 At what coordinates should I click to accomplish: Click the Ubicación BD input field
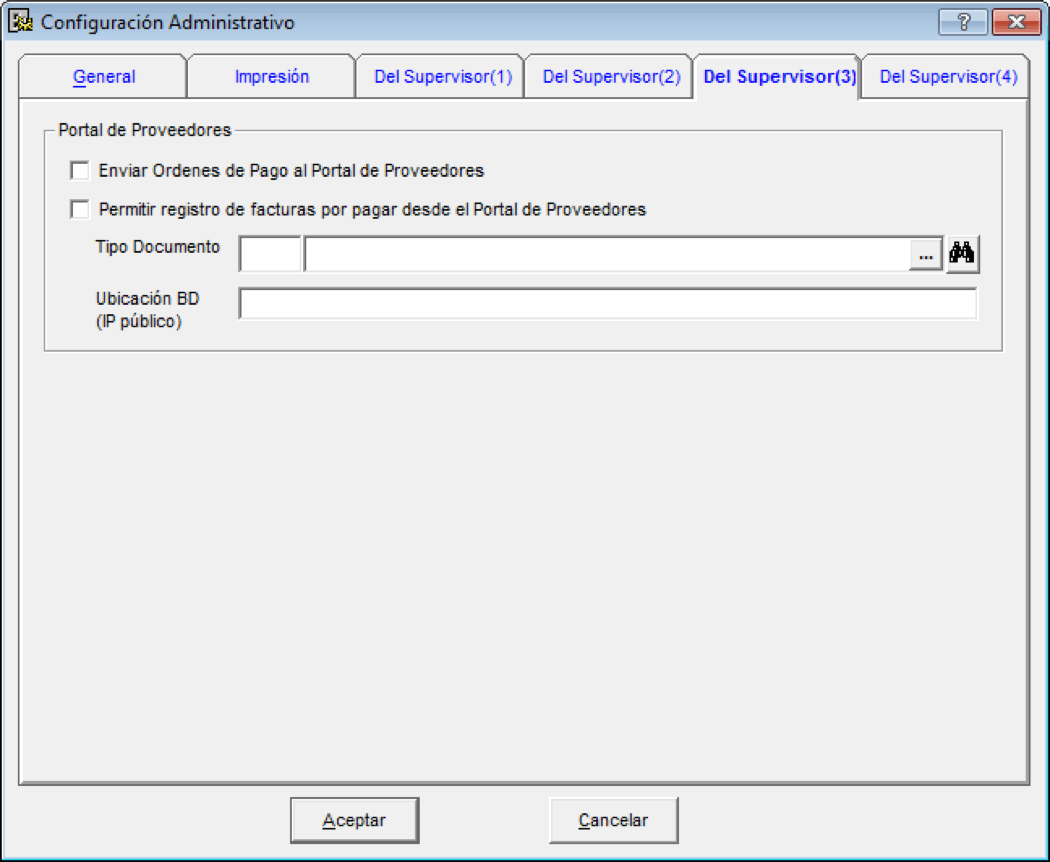[608, 304]
